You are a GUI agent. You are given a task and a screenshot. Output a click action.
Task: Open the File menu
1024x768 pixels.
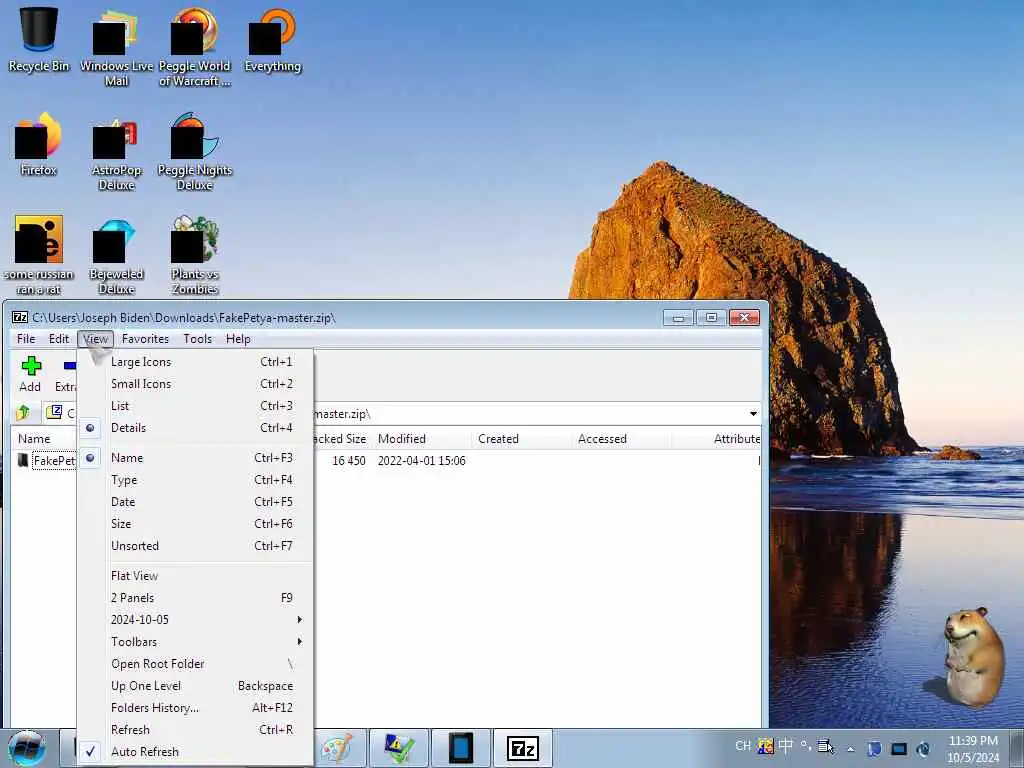pos(26,339)
